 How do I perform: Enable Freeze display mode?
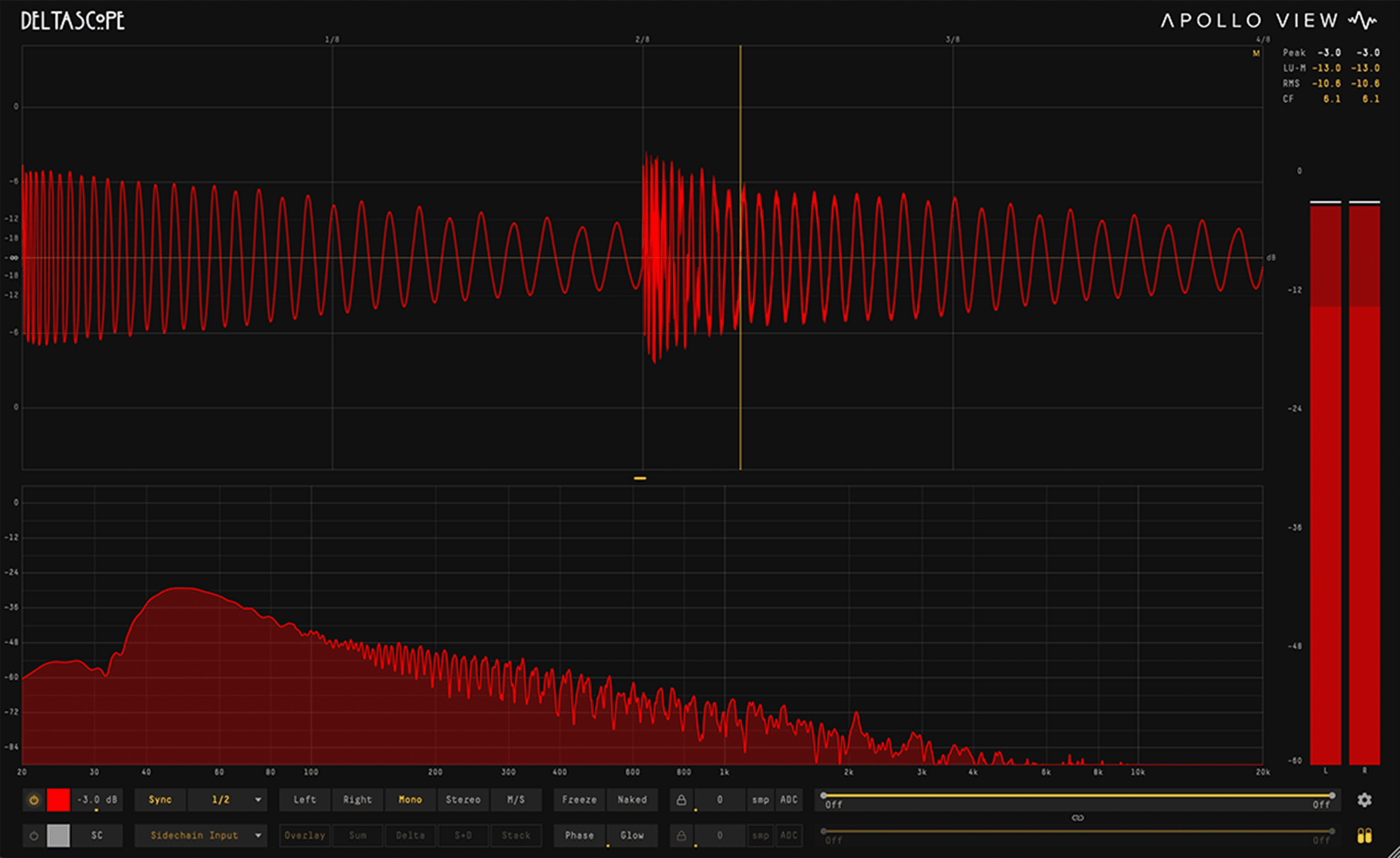(579, 800)
